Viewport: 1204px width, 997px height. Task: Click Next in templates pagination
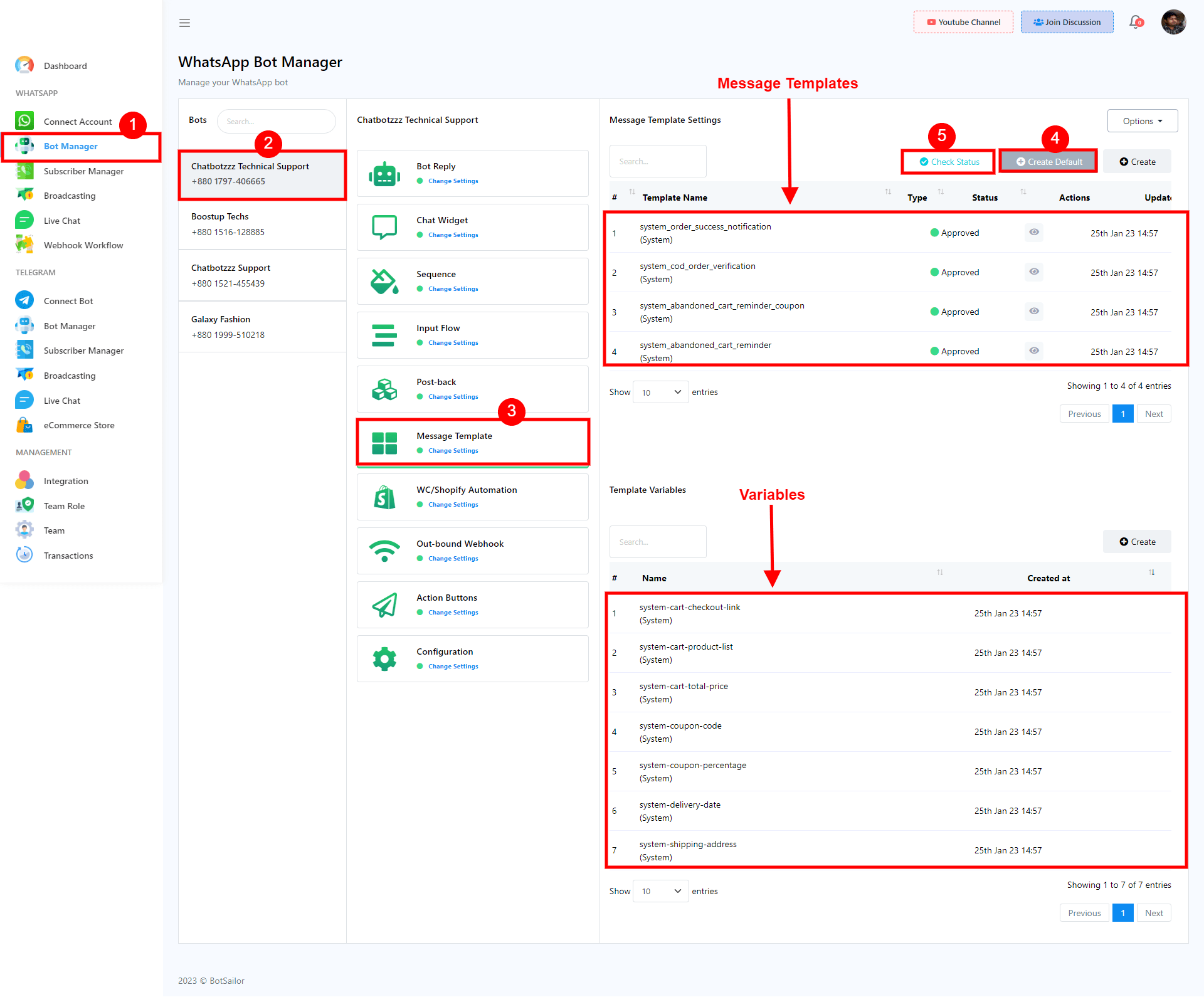[x=1154, y=414]
